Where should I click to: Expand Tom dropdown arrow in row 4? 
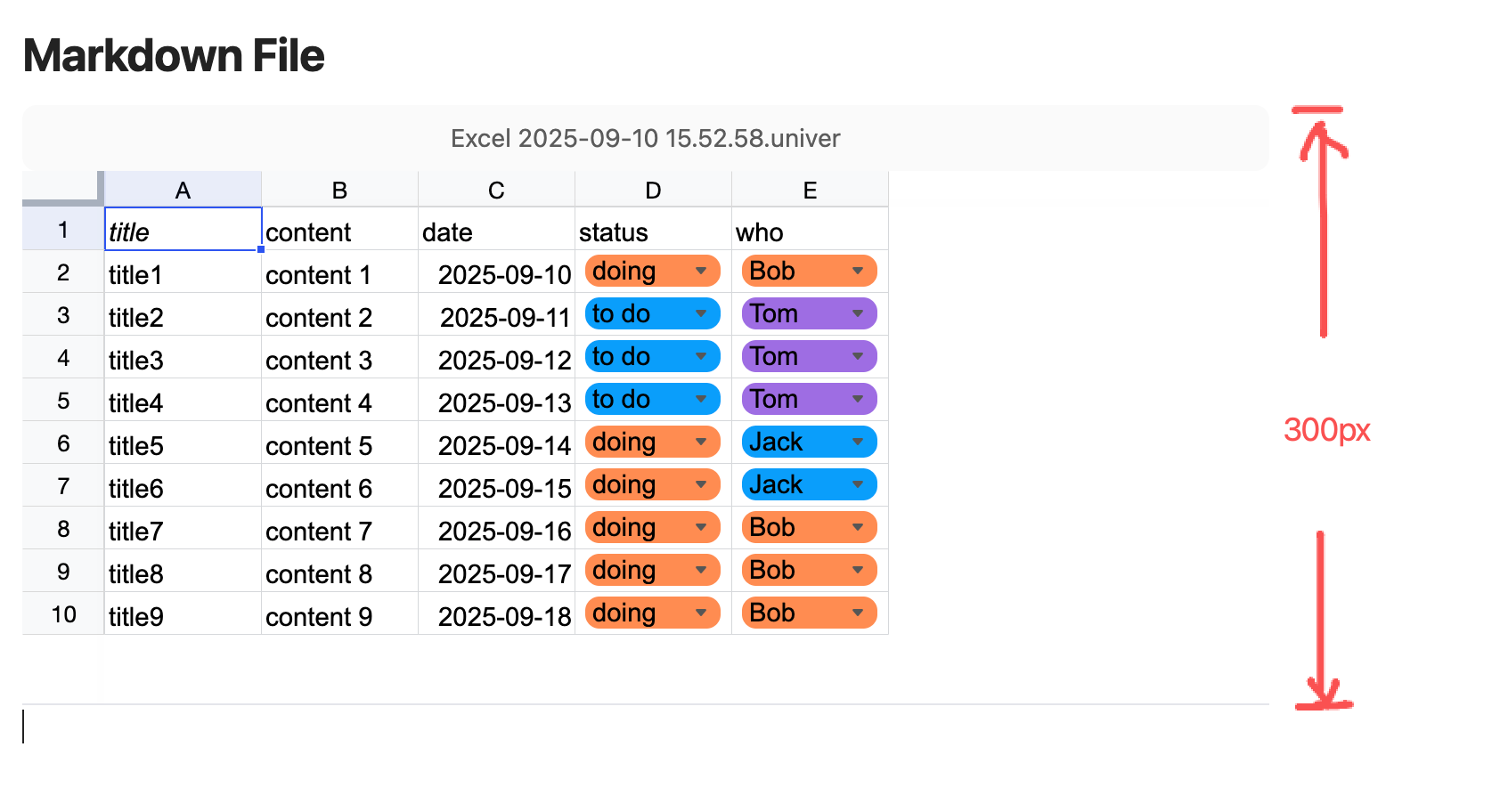tap(858, 357)
